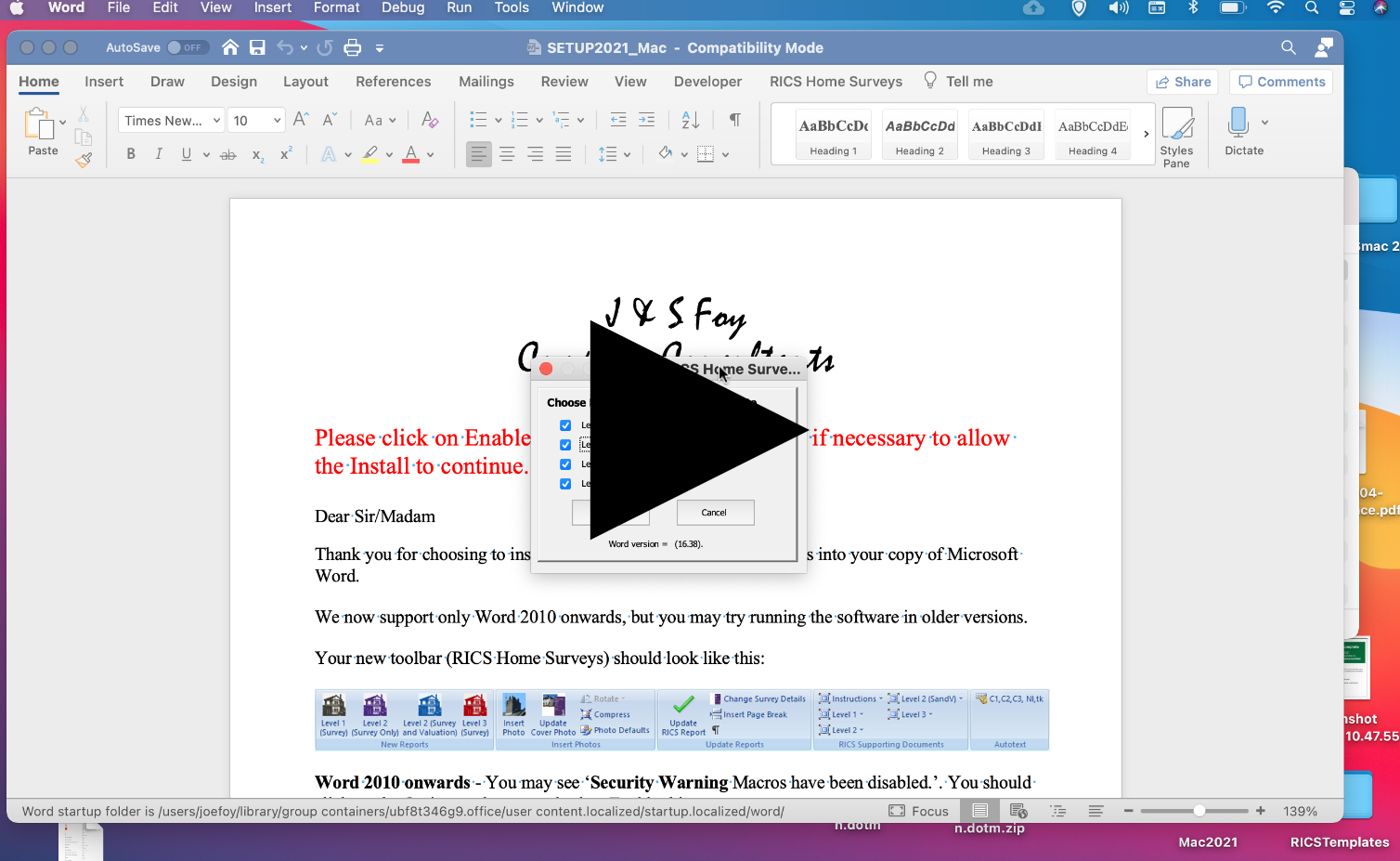Click the zoom in plus button
The height and width of the screenshot is (861, 1400).
[1260, 811]
